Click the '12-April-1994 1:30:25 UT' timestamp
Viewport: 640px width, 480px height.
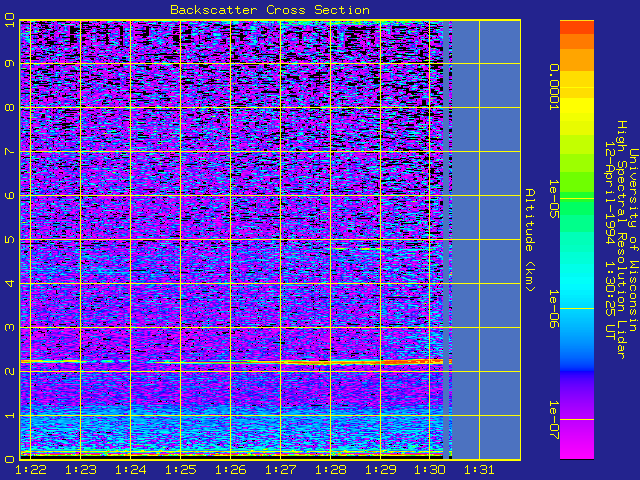coord(610,240)
